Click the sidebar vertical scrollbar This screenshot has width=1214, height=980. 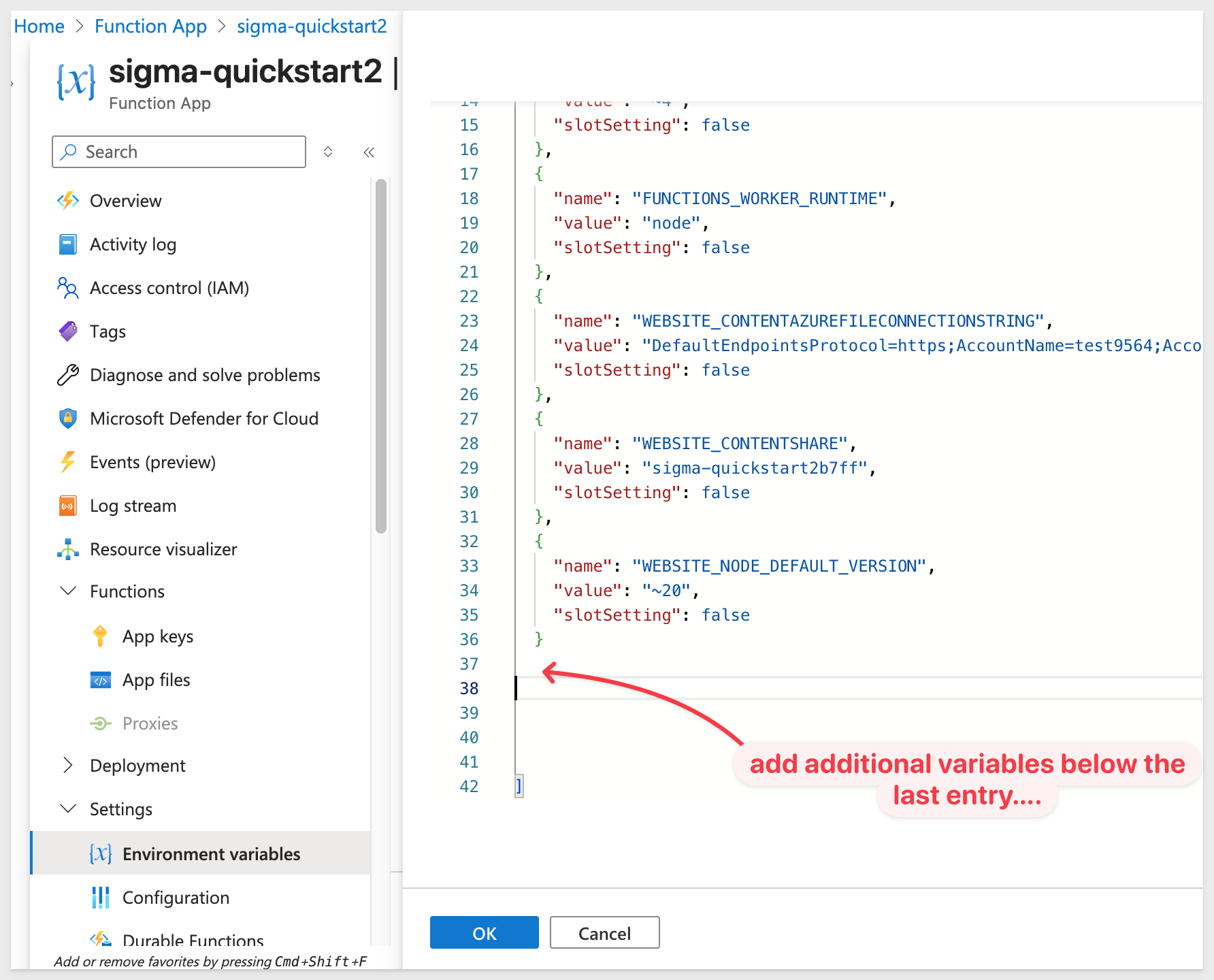(381, 355)
